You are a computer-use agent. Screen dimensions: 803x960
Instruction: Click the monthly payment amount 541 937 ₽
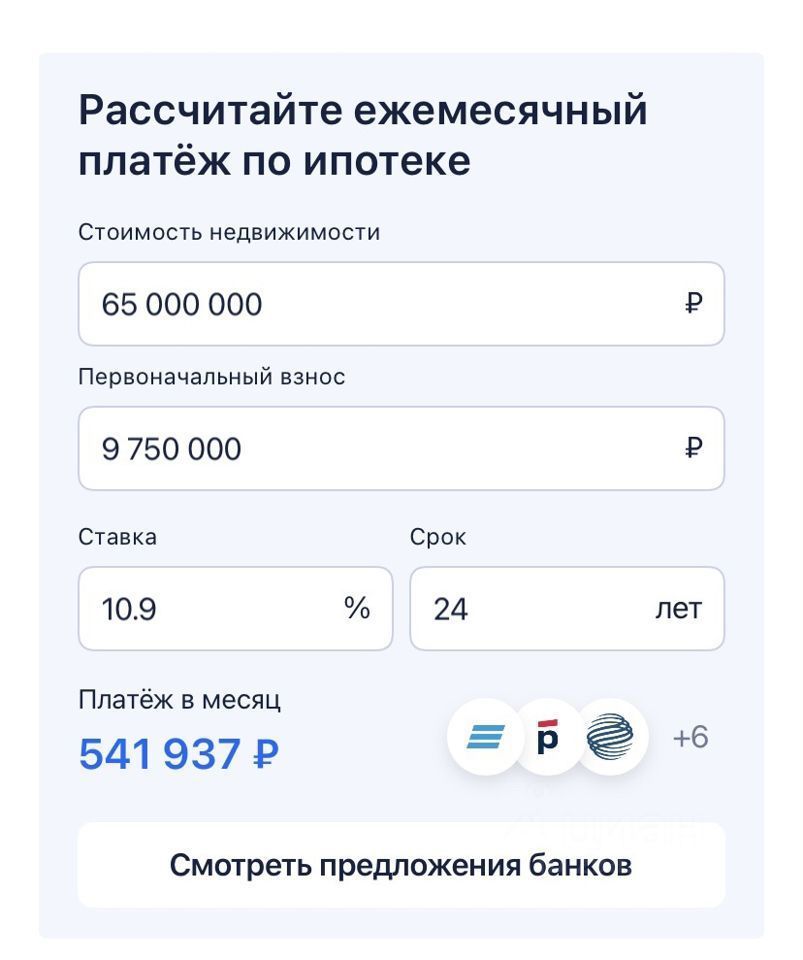point(179,754)
